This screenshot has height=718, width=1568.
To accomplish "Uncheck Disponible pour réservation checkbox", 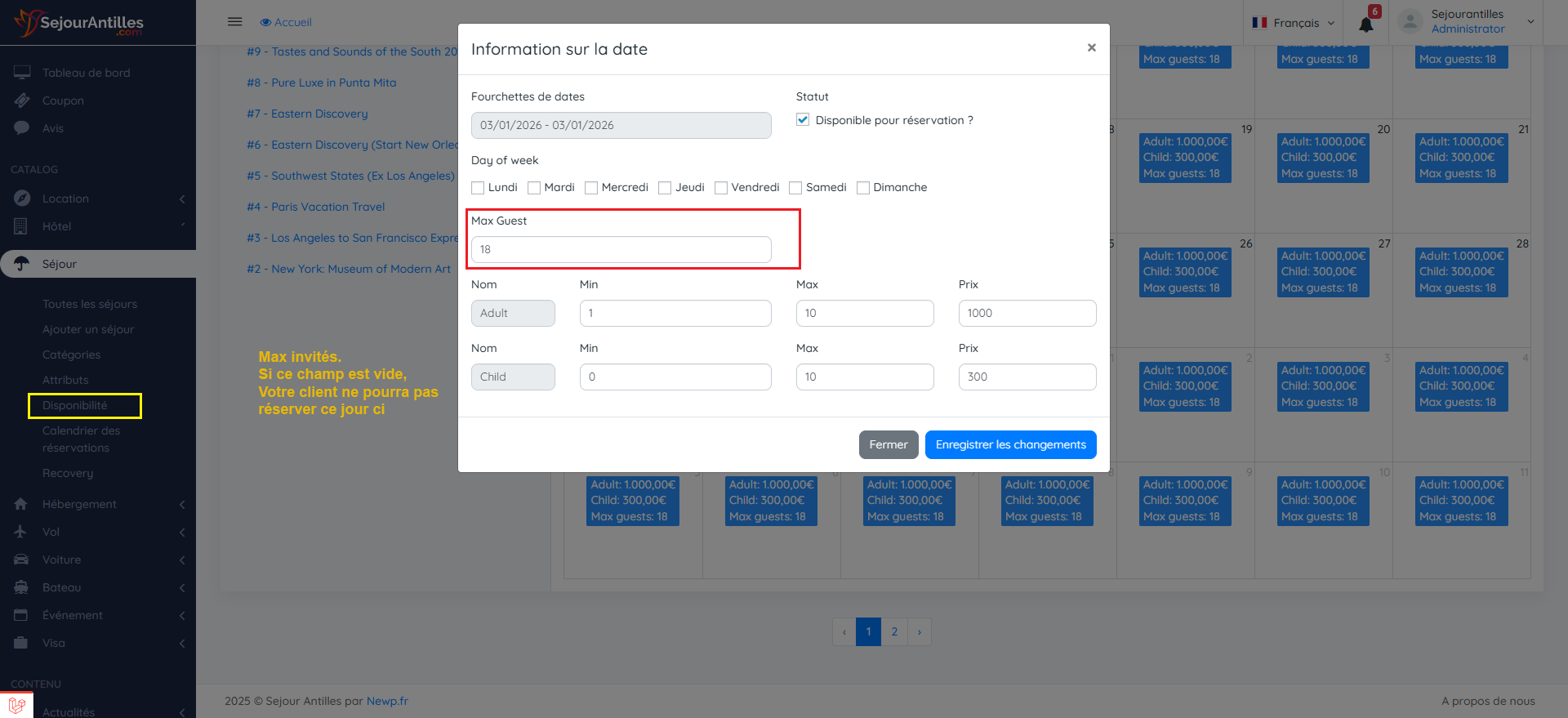I will point(803,120).
